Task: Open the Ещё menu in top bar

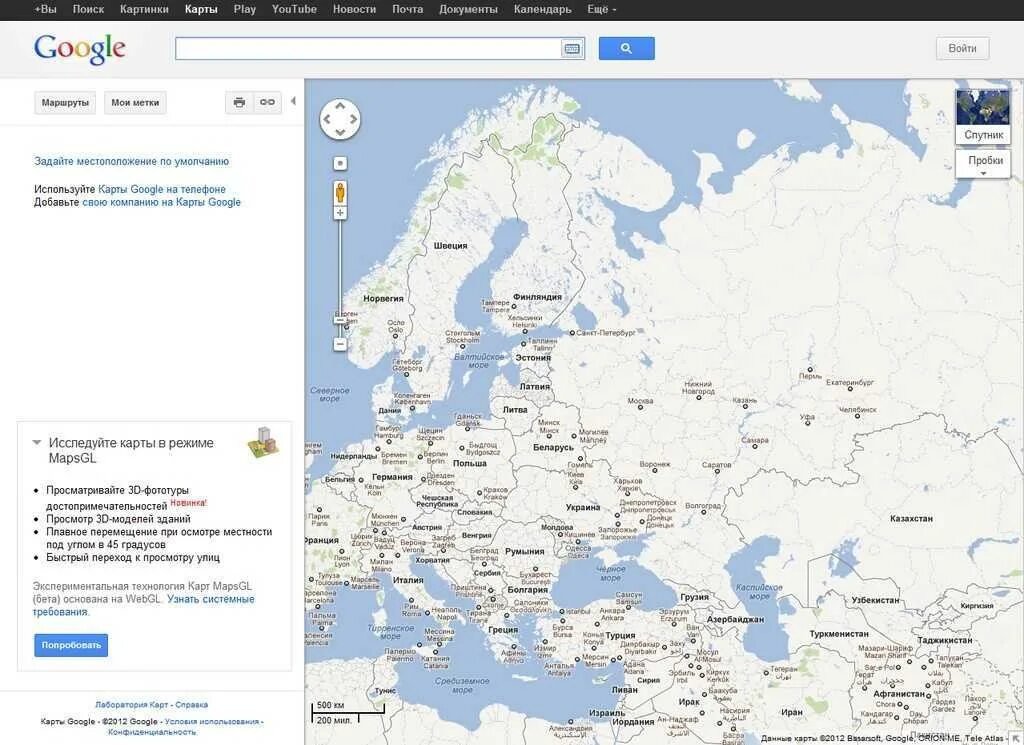Action: [601, 9]
